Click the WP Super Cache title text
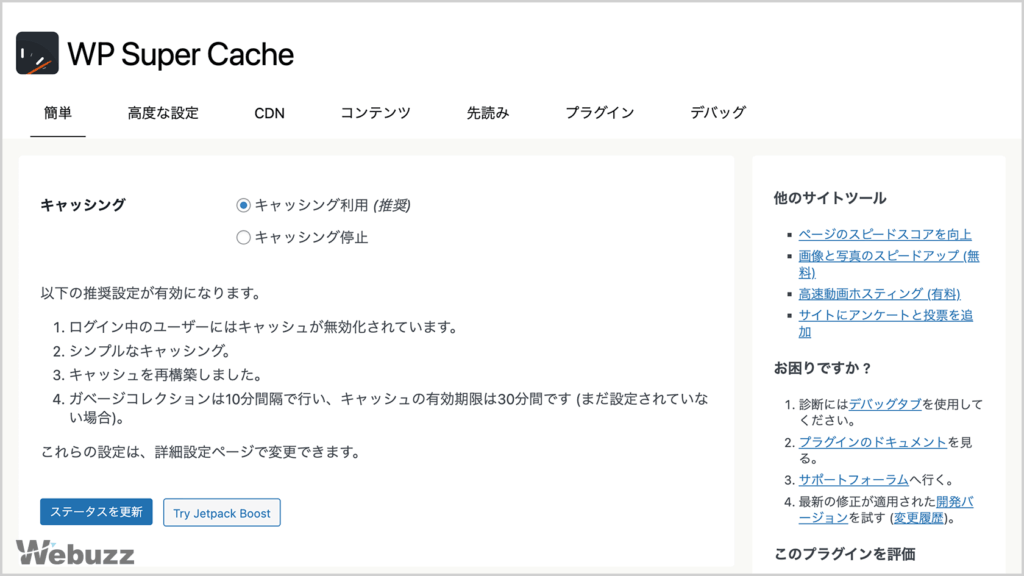 [181, 54]
